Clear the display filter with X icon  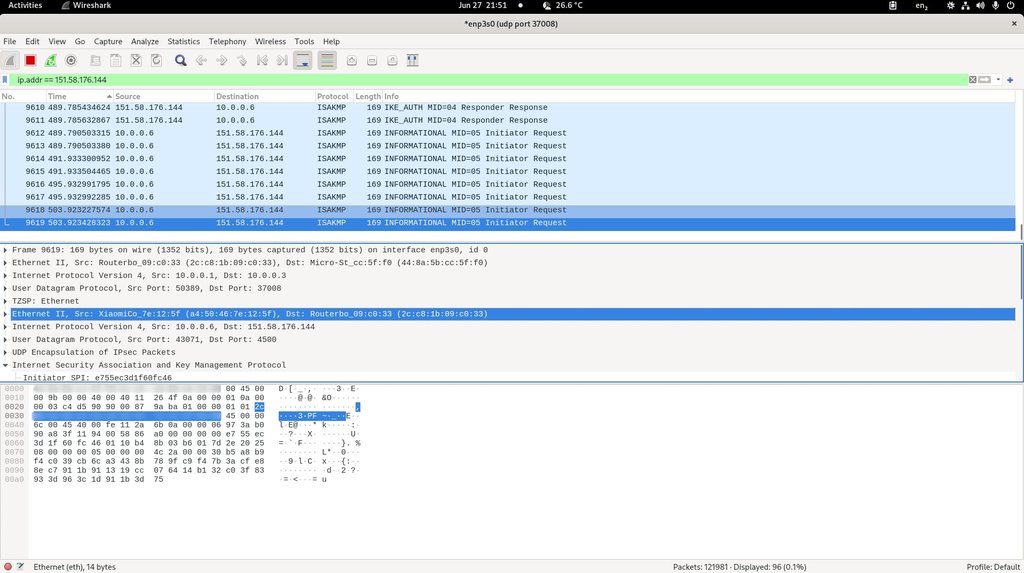pyautogui.click(x=972, y=79)
